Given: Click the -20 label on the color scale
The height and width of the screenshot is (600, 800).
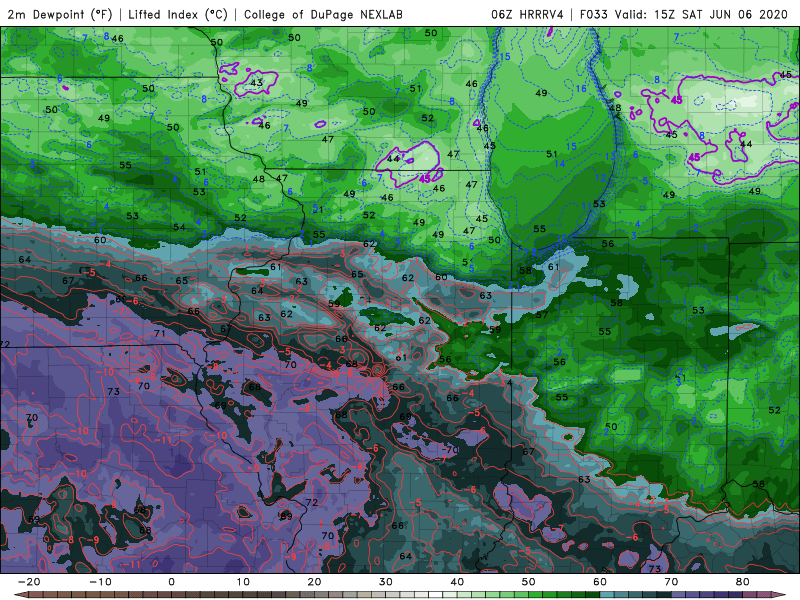Looking at the screenshot, I should coord(29,582).
